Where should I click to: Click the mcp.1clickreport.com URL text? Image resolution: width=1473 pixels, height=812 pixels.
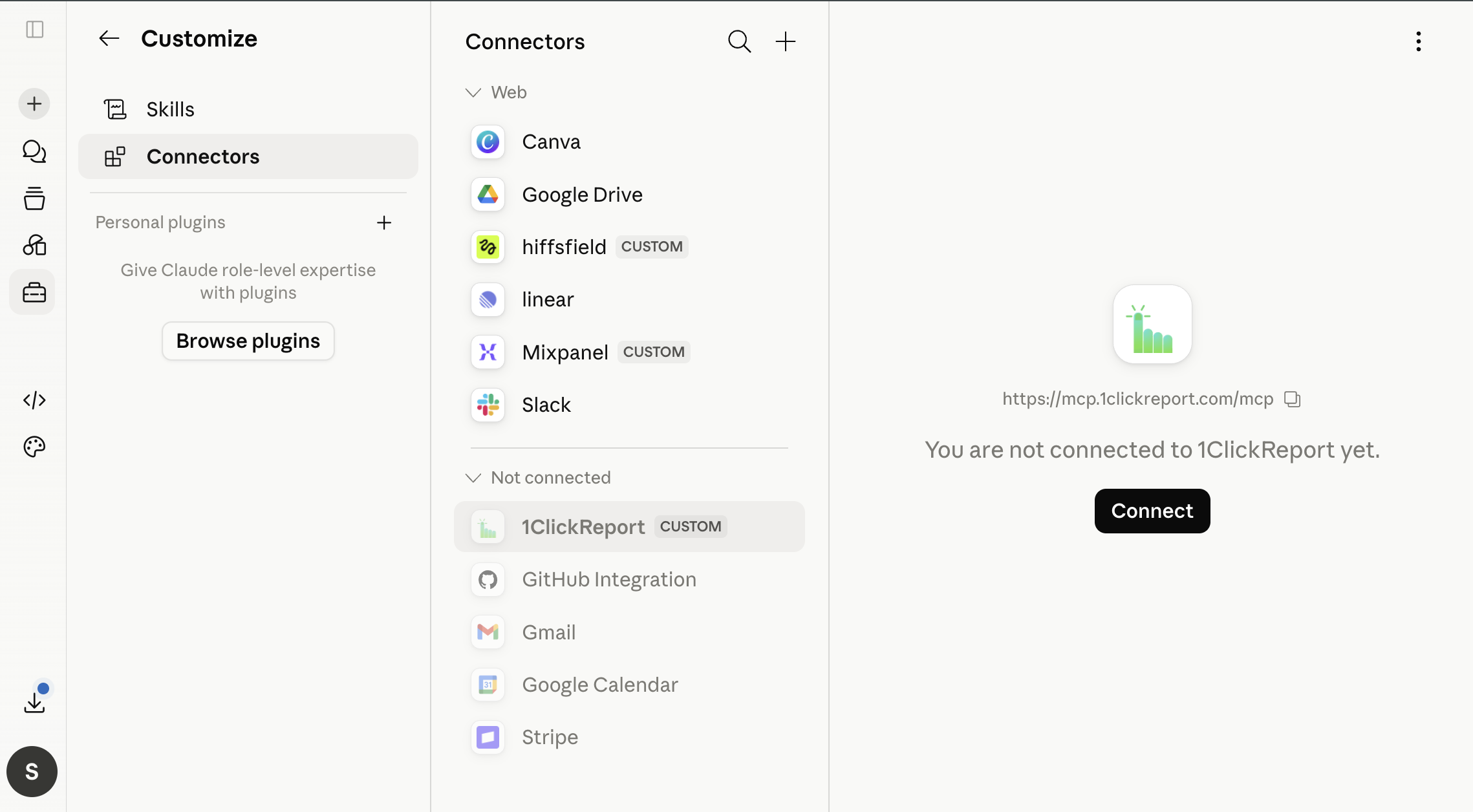point(1137,399)
